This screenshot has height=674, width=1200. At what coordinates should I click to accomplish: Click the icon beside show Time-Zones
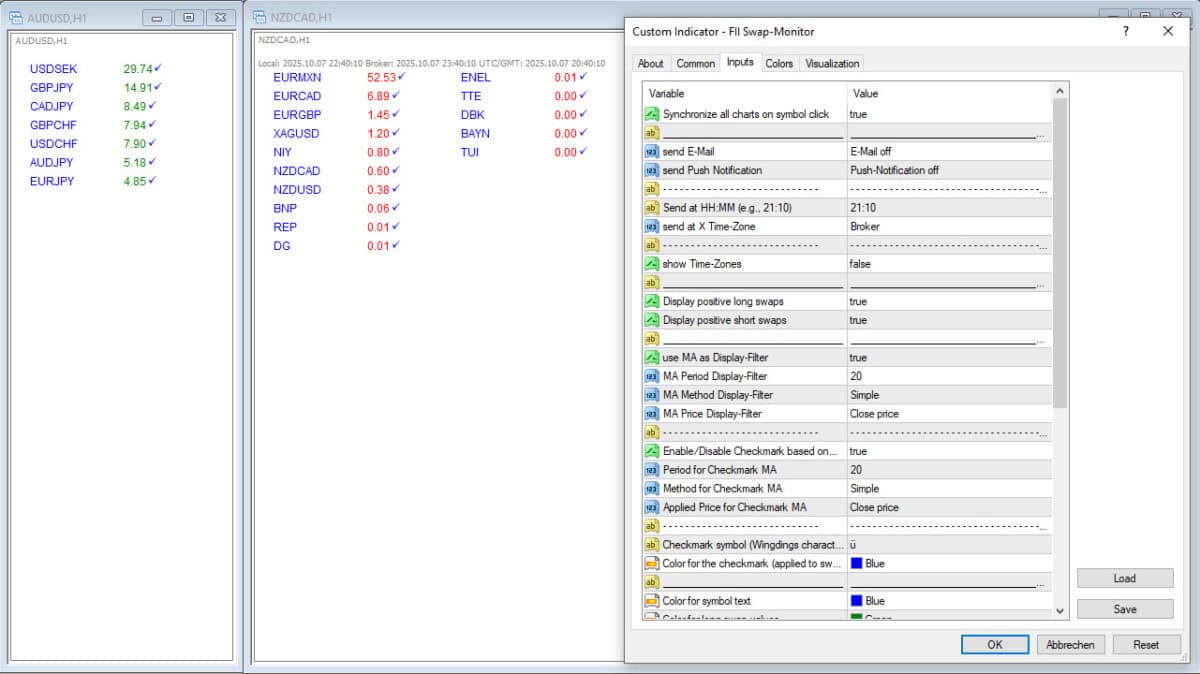tap(651, 264)
